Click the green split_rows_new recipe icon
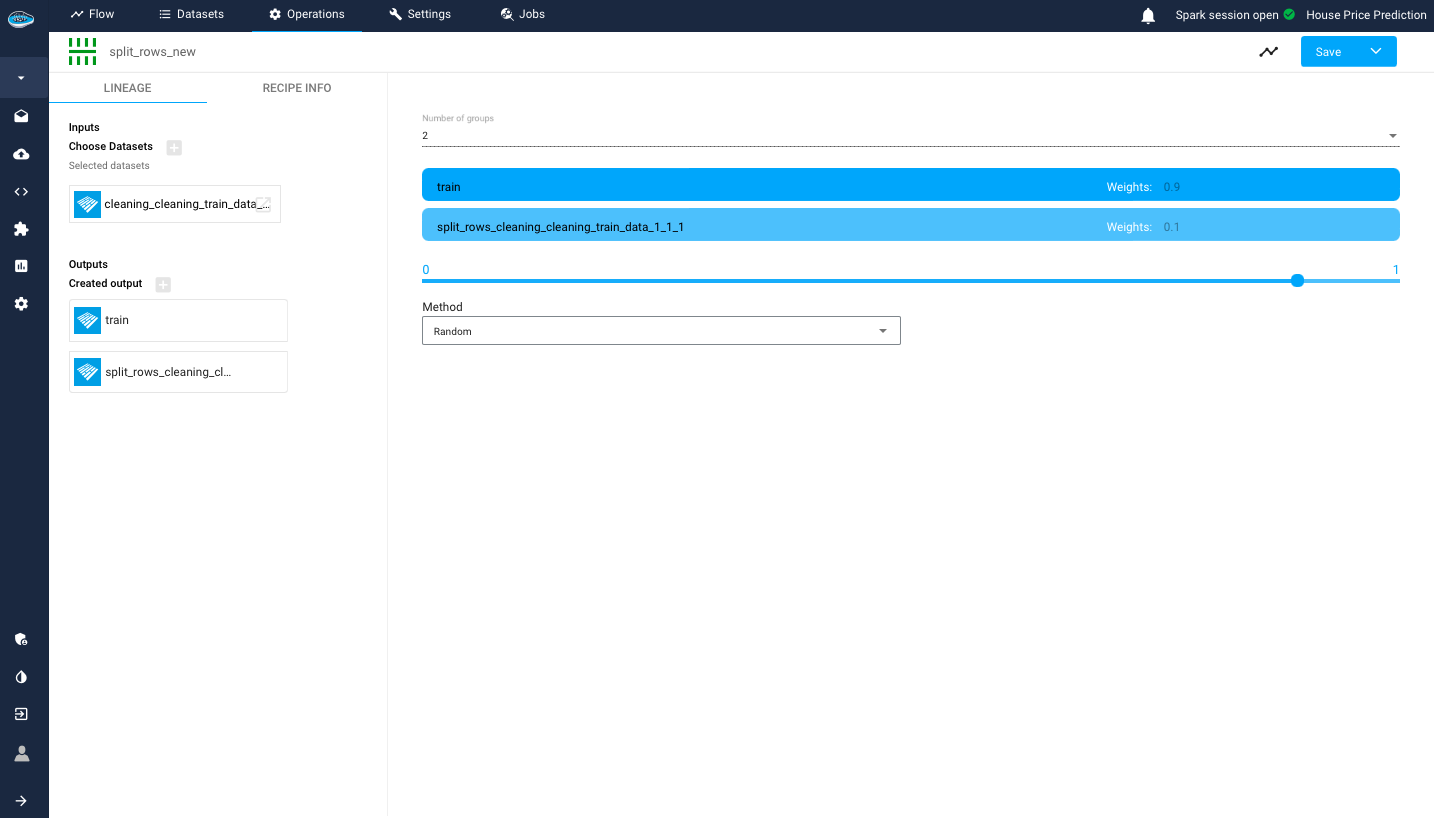 (82, 50)
